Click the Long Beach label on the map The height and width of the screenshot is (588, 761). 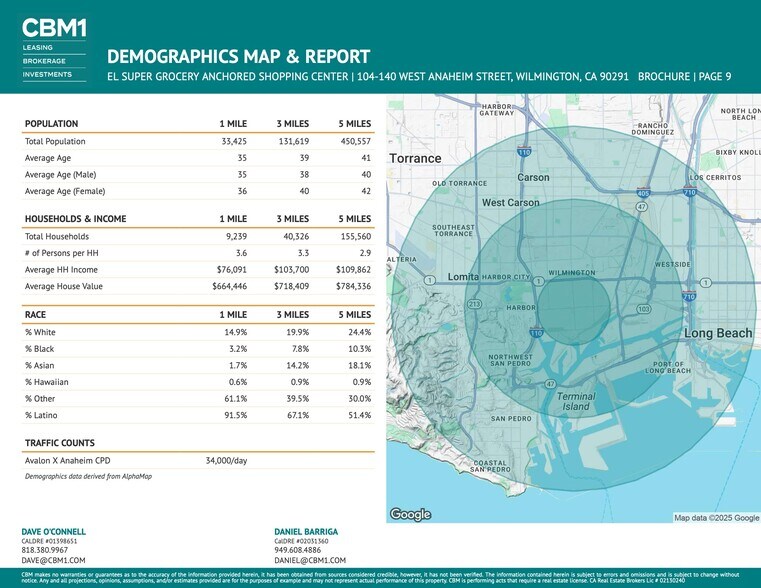pyautogui.click(x=717, y=333)
